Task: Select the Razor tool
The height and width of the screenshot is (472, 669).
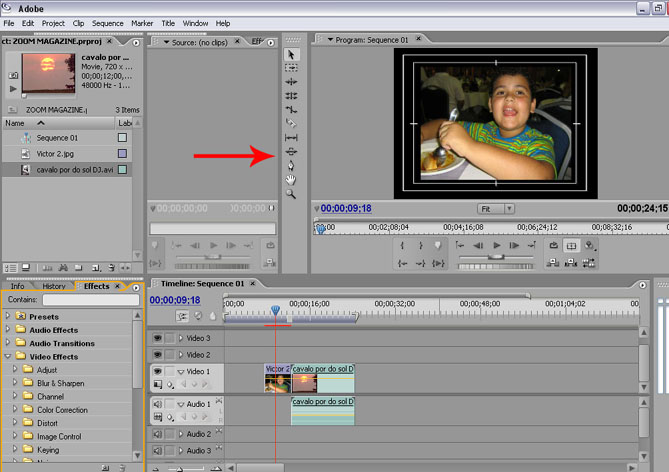Action: (291, 123)
